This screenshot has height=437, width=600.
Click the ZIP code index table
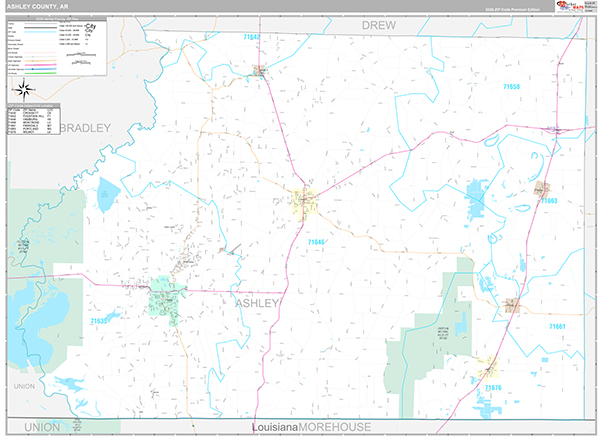[33, 119]
